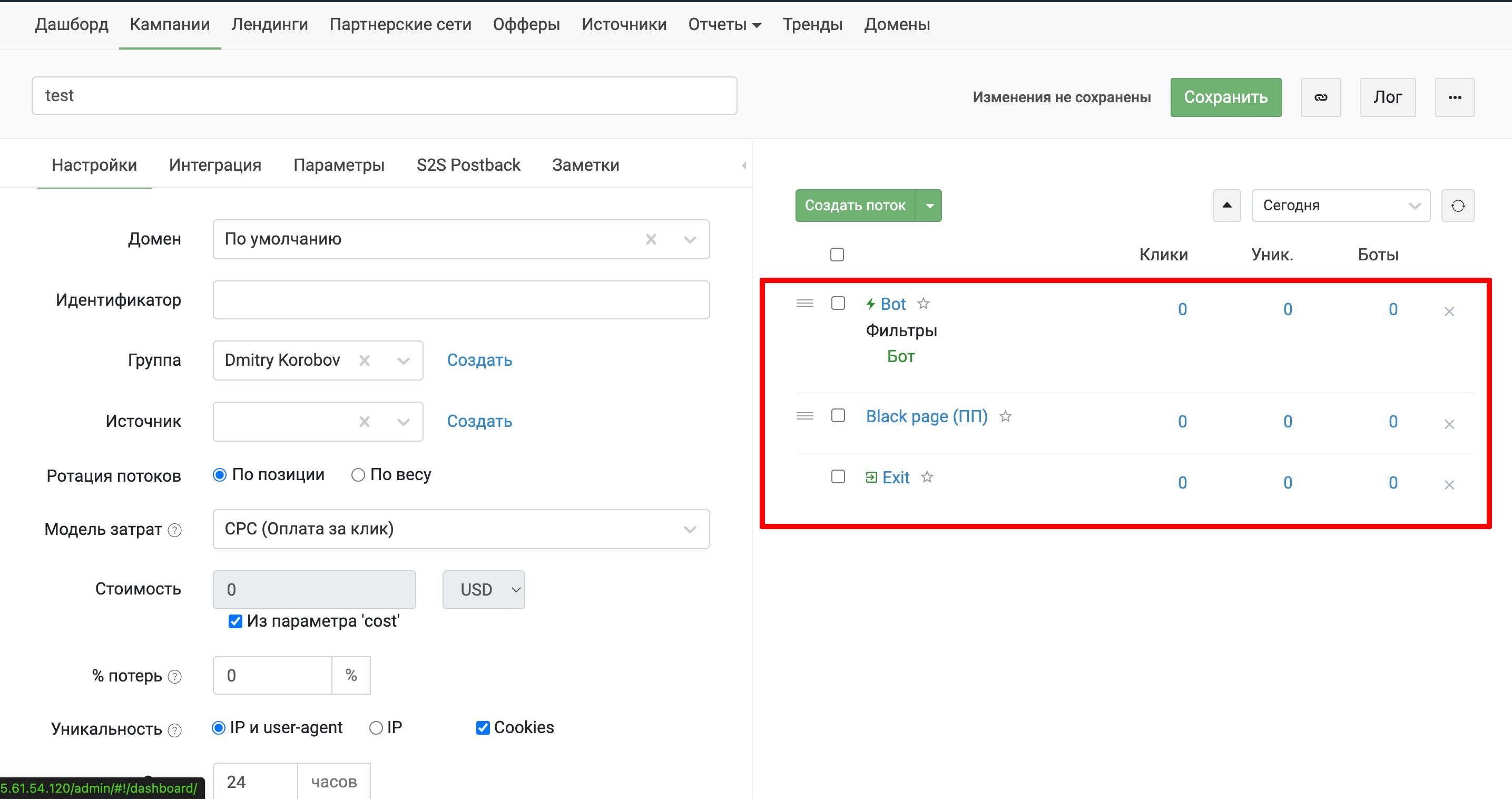This screenshot has width=1512, height=799.
Task: Open the Сегодня date range dropdown
Action: (1341, 206)
